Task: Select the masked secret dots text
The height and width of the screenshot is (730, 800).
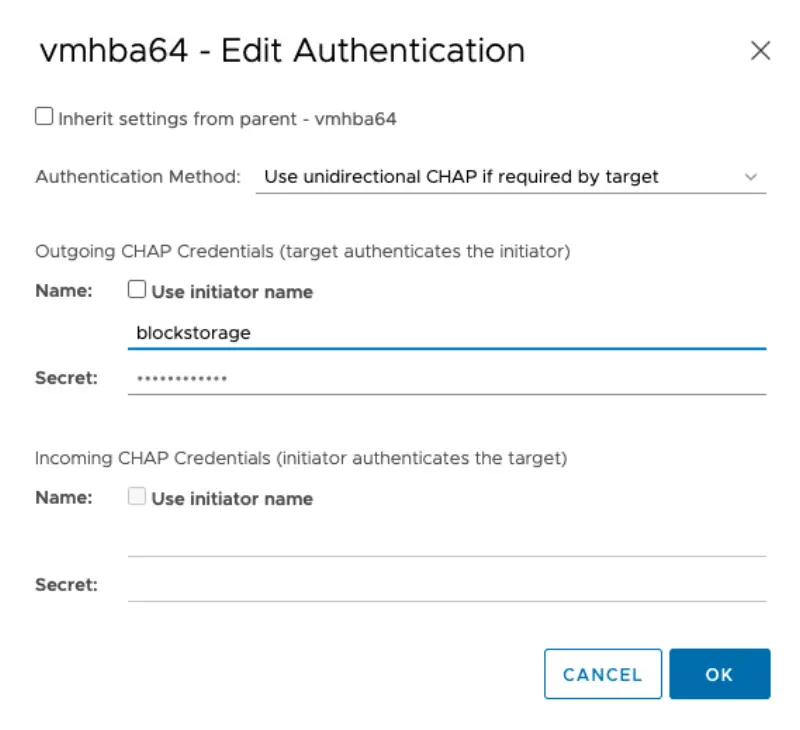Action: pos(180,378)
